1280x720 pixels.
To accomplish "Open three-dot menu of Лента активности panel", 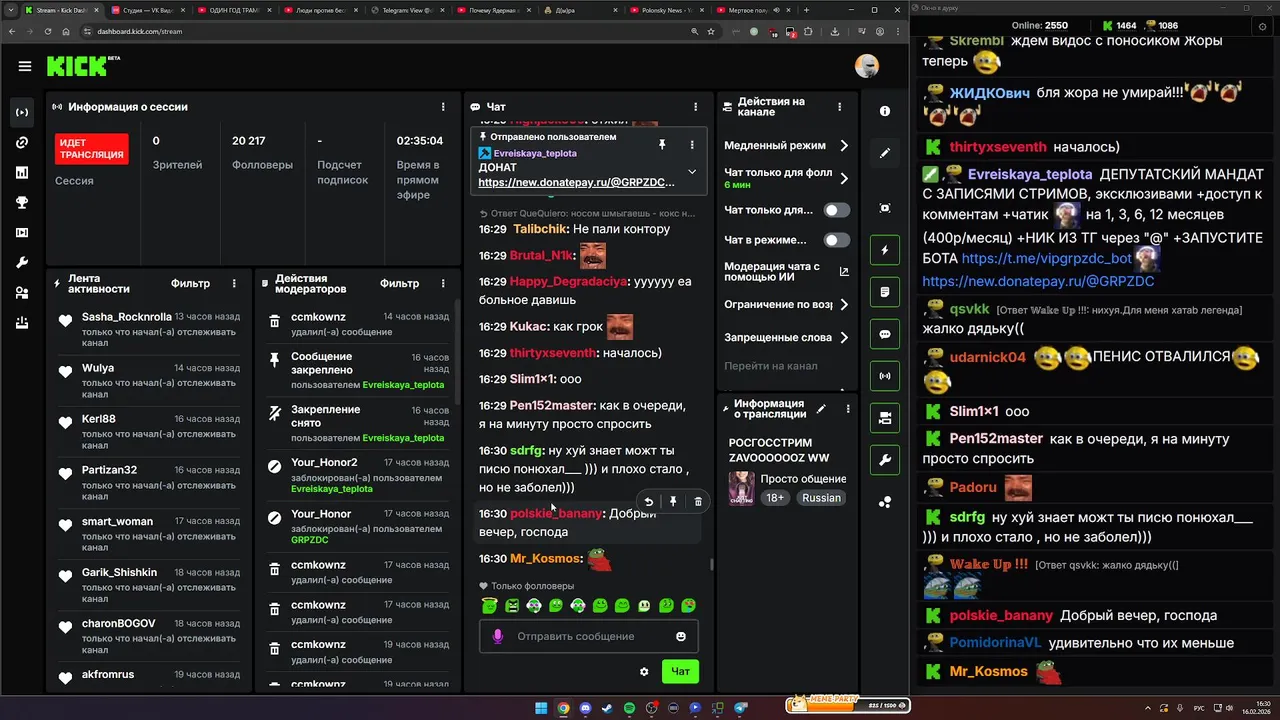I will tap(234, 283).
